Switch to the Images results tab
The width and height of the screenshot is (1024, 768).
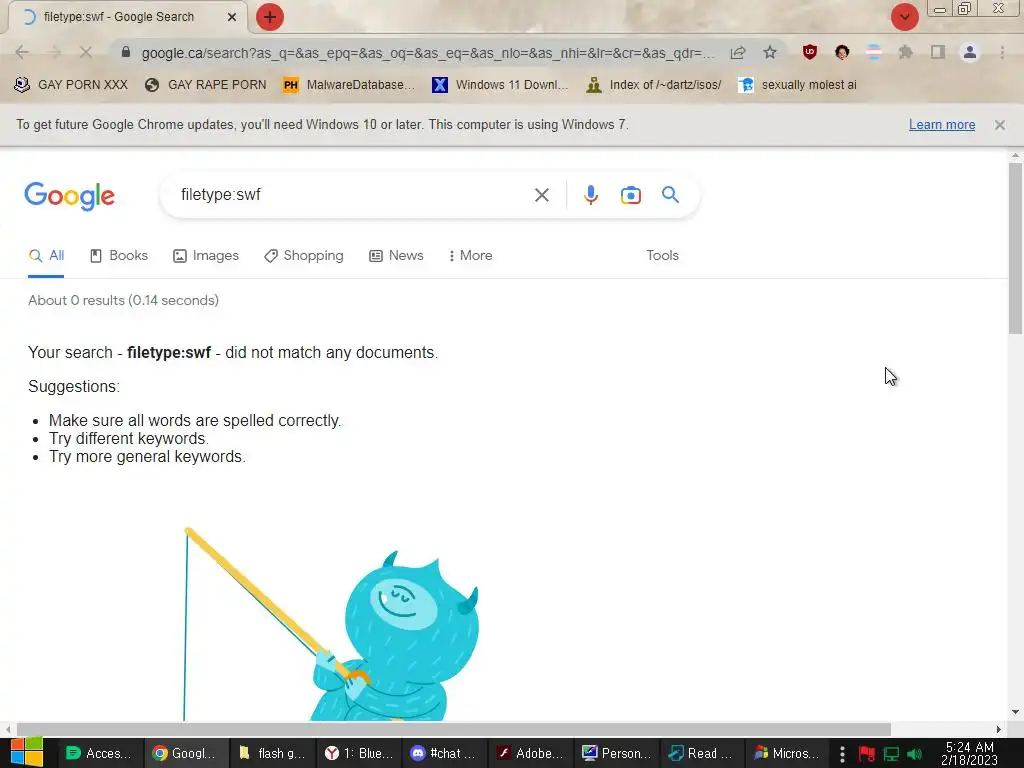pos(206,255)
